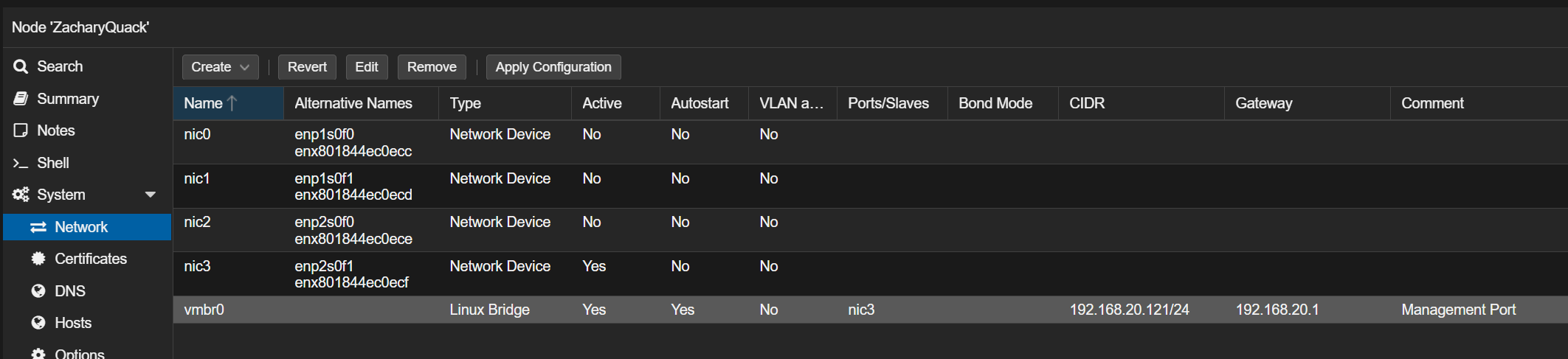The image size is (1568, 359).
Task: Click the Search magnifier icon in sidebar
Action: [21, 66]
